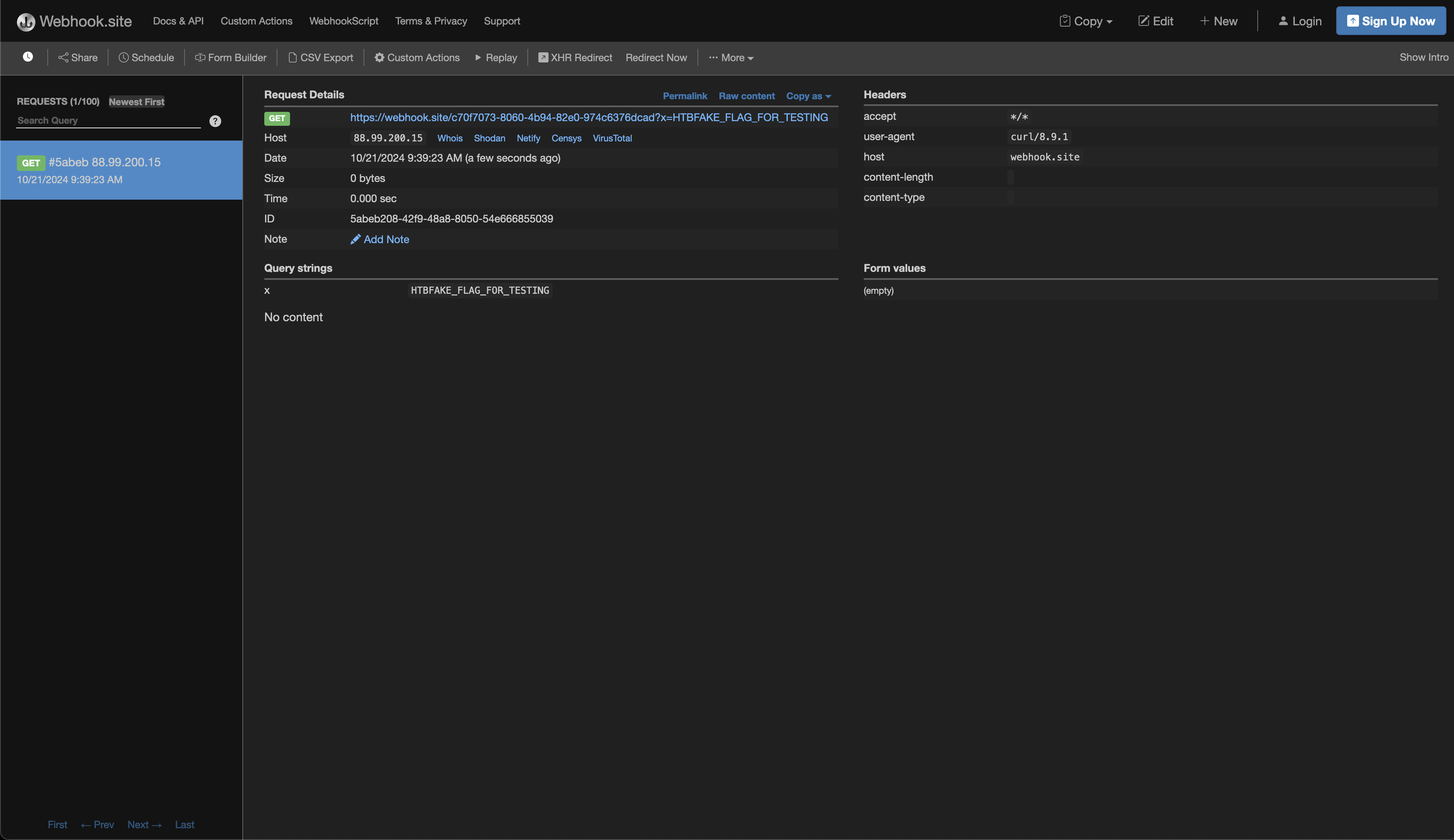This screenshot has width=1454, height=840.
Task: Focus the Search Query field
Action: click(109, 121)
